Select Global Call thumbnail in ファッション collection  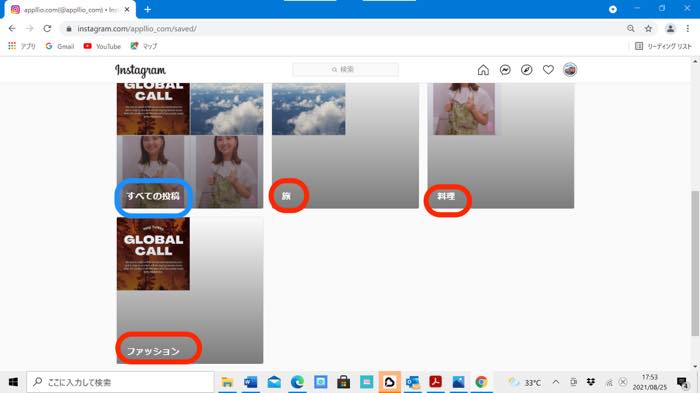pyautogui.click(x=153, y=254)
